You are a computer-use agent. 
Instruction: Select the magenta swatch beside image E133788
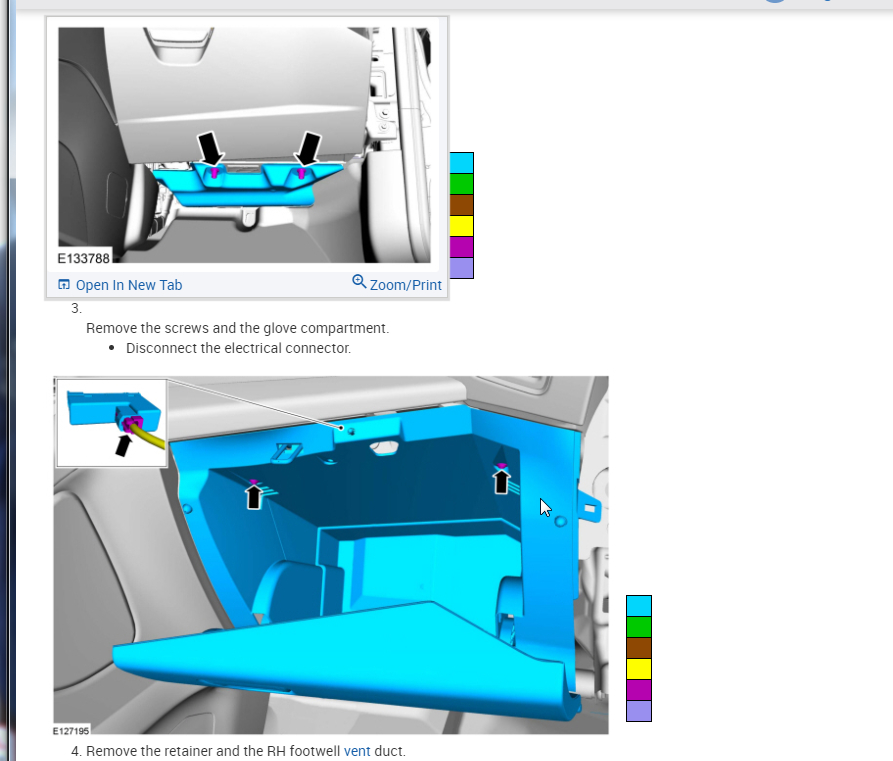tap(462, 247)
